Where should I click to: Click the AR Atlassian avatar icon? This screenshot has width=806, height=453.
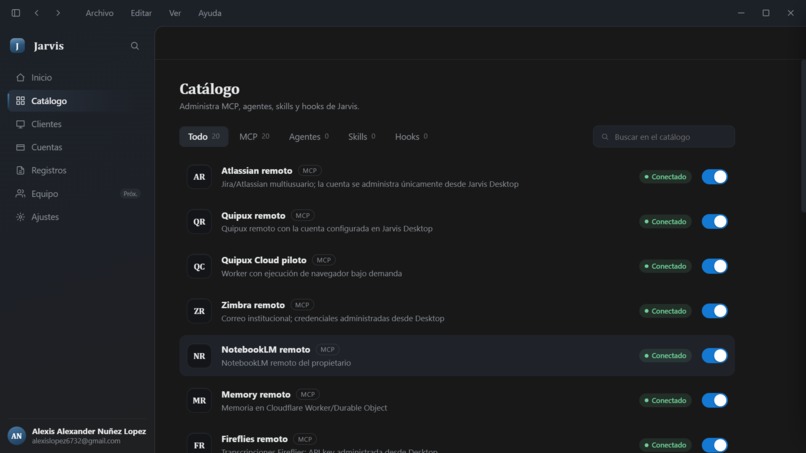(x=199, y=177)
